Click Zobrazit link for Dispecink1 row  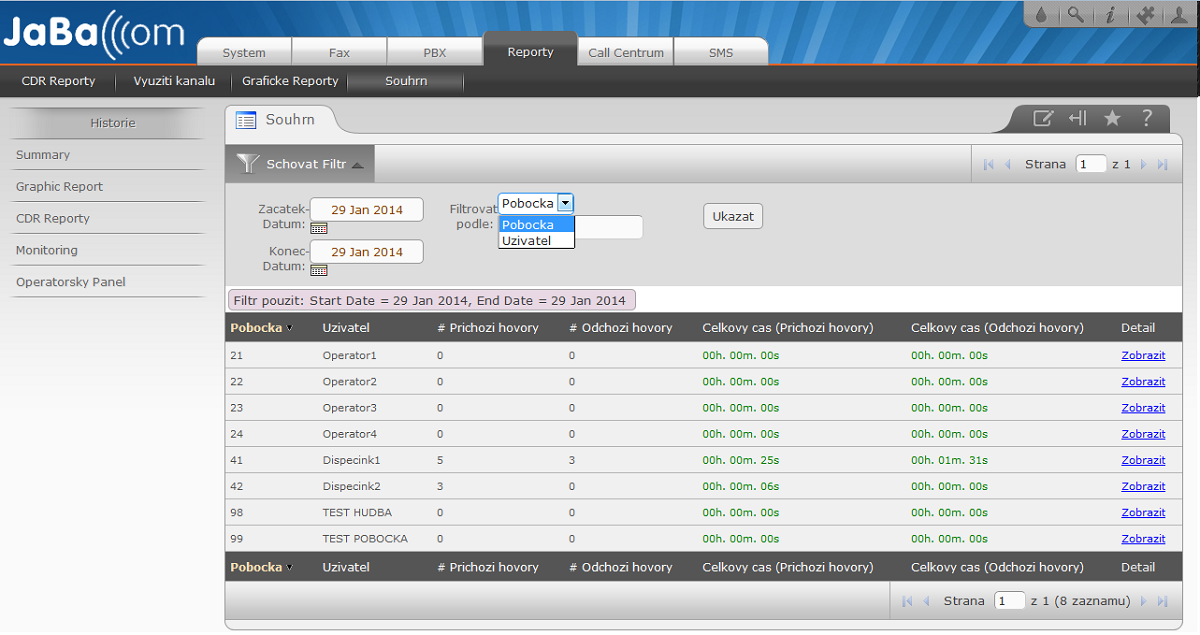[1143, 460]
